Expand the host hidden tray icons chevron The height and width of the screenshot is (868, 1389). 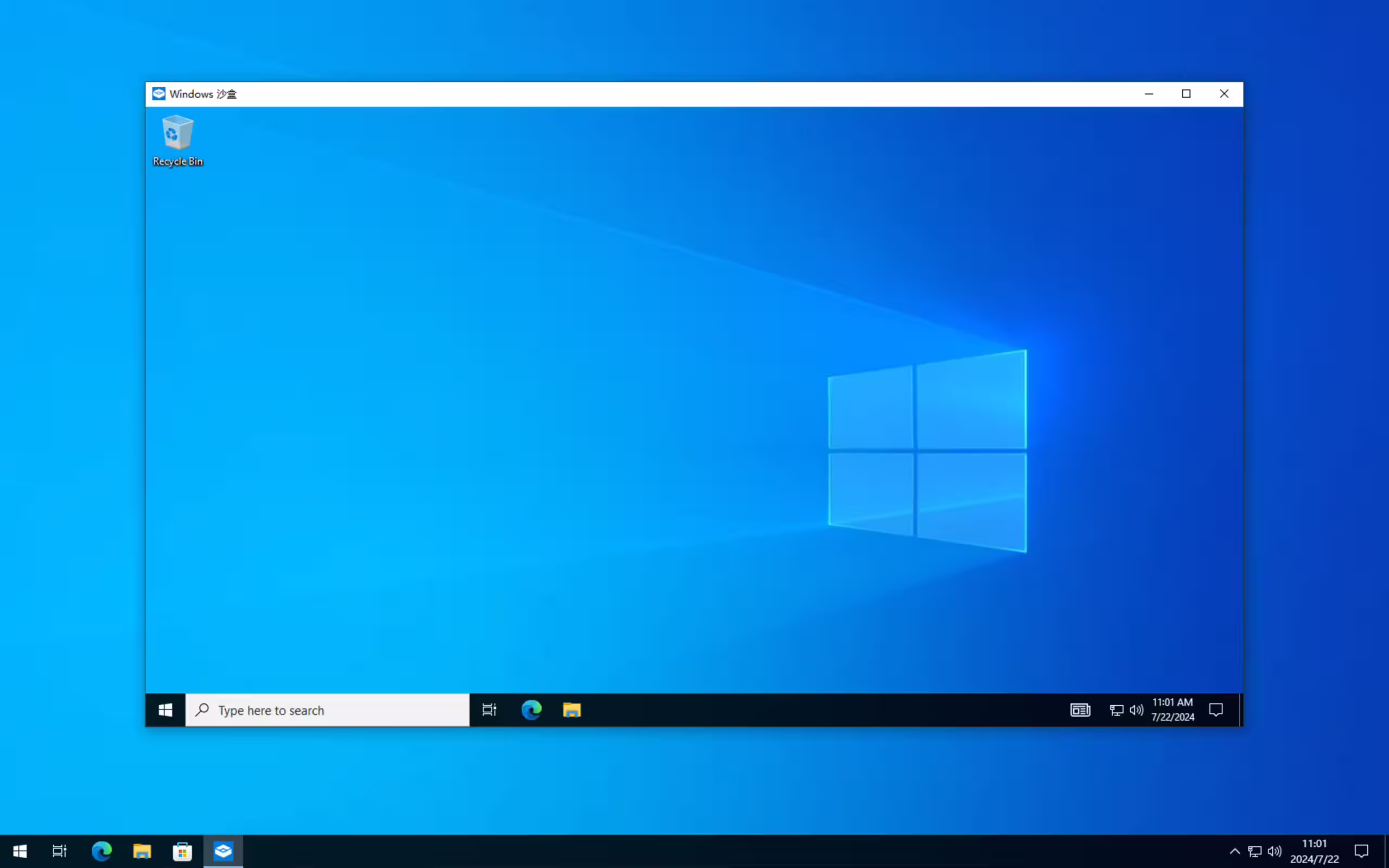1234,851
